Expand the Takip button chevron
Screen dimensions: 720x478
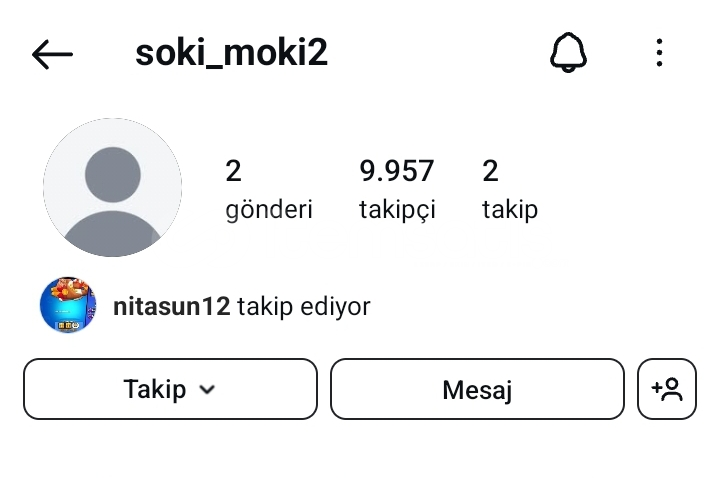[207, 390]
